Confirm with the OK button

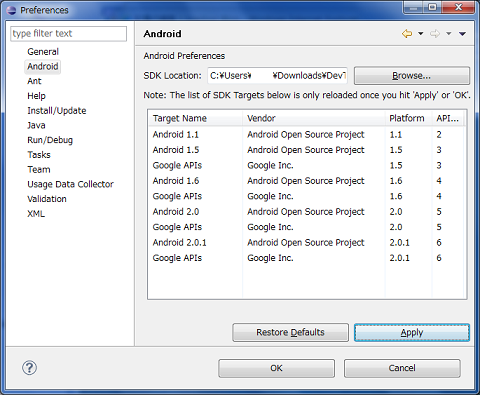[x=276, y=368]
